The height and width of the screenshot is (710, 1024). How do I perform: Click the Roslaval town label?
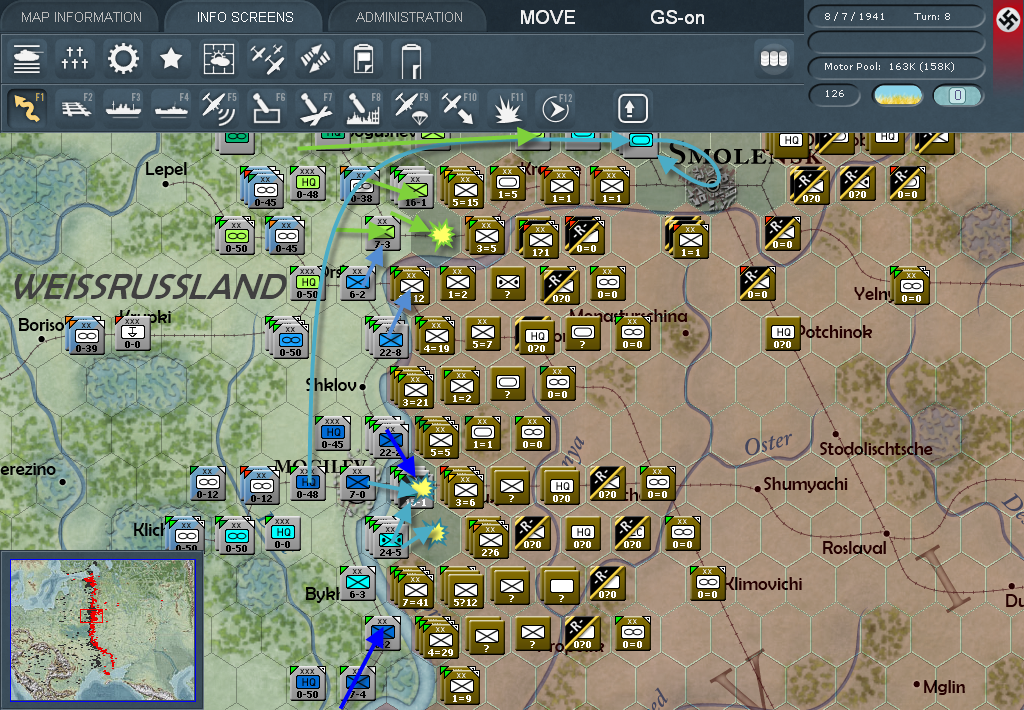coord(854,547)
